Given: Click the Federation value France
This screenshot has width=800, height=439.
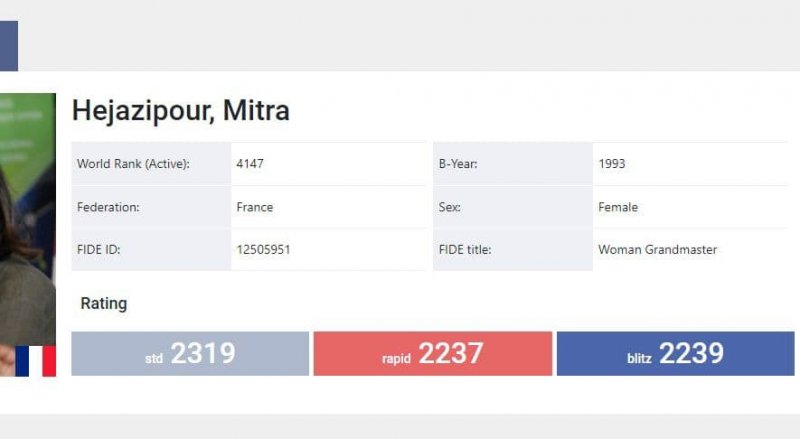Looking at the screenshot, I should tap(254, 207).
